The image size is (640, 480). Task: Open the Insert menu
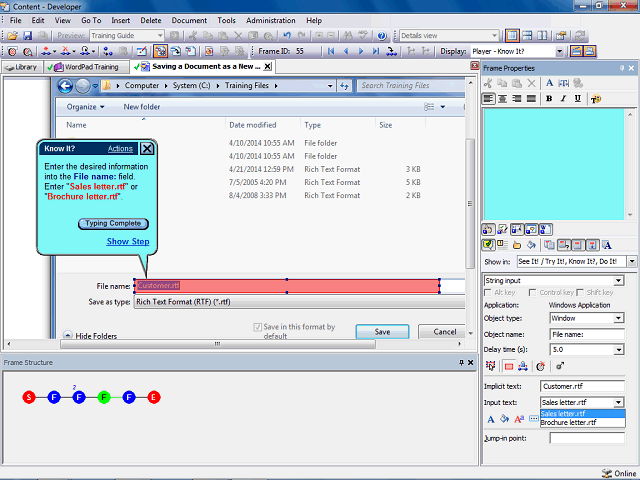click(120, 20)
